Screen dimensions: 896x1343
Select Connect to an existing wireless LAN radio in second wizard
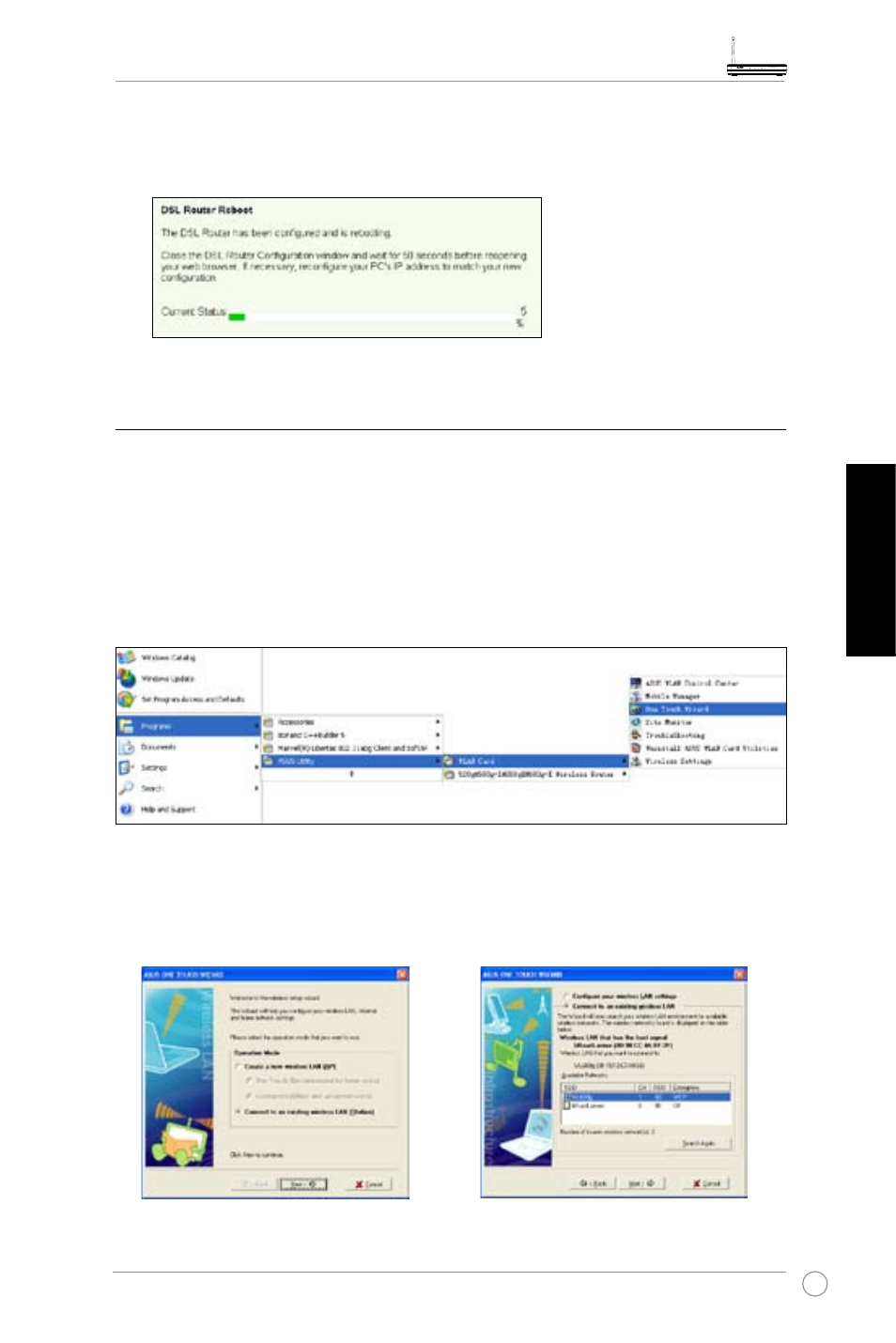(565, 1006)
